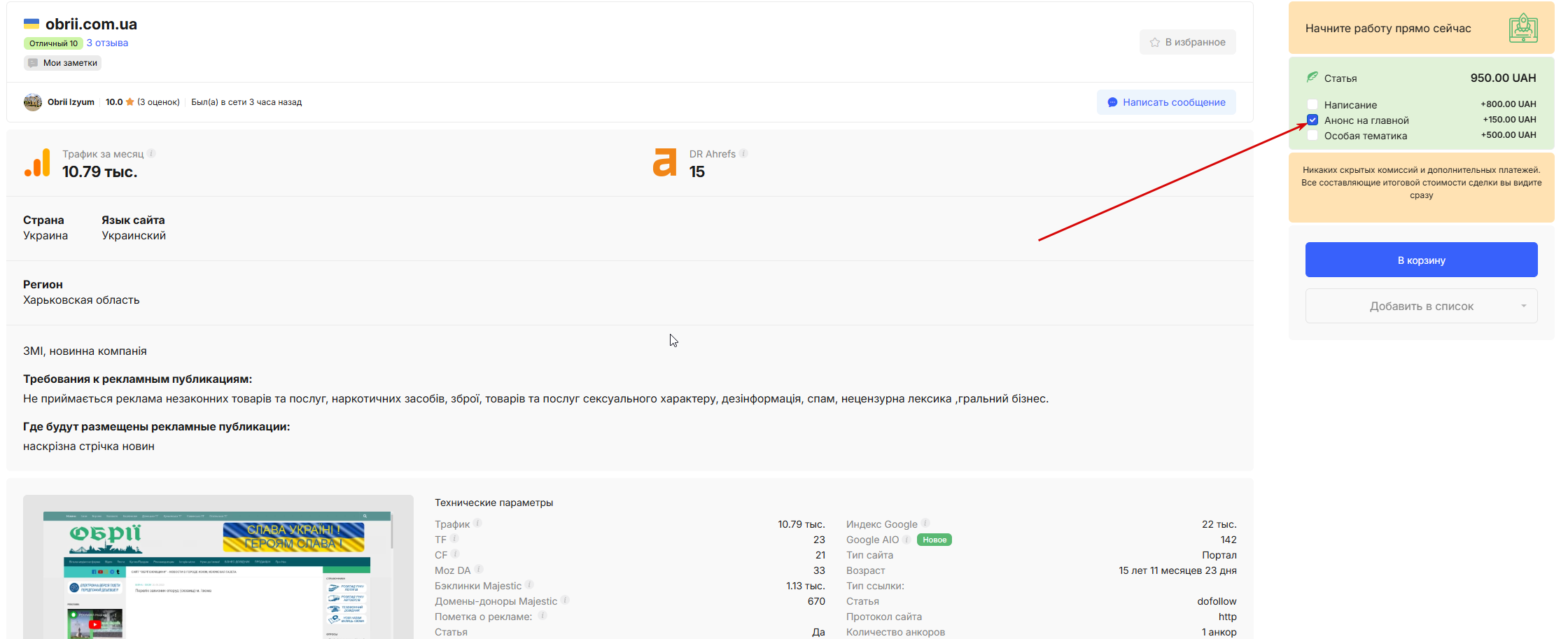This screenshot has height=639, width=1568.
Task: Click the dofollow link type value
Action: pyautogui.click(x=1217, y=601)
